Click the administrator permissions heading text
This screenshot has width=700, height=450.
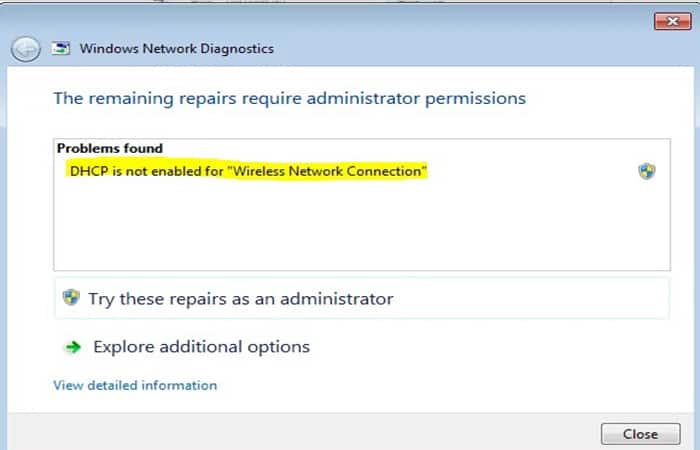(289, 98)
